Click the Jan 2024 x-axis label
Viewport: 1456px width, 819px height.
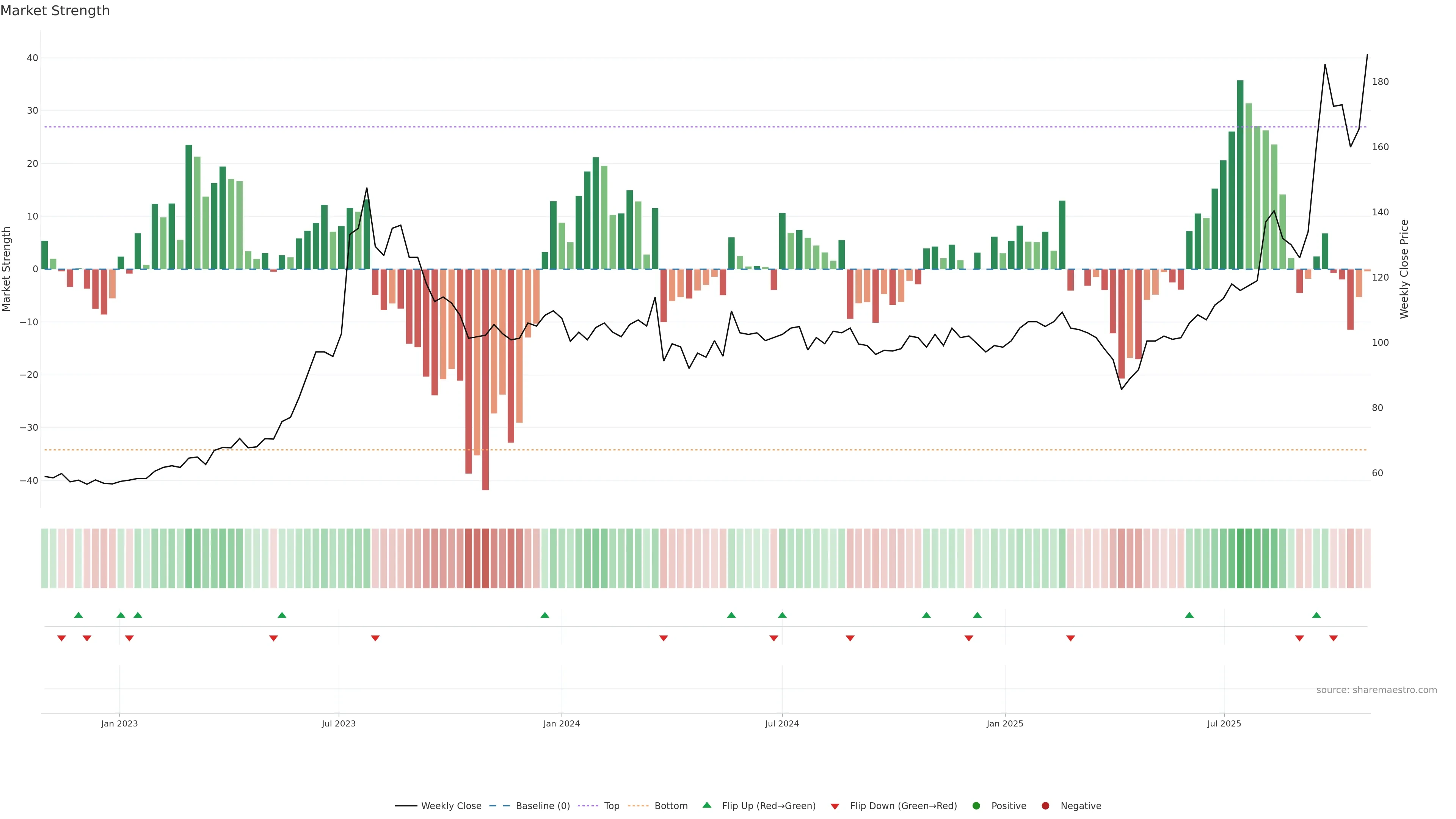[561, 723]
